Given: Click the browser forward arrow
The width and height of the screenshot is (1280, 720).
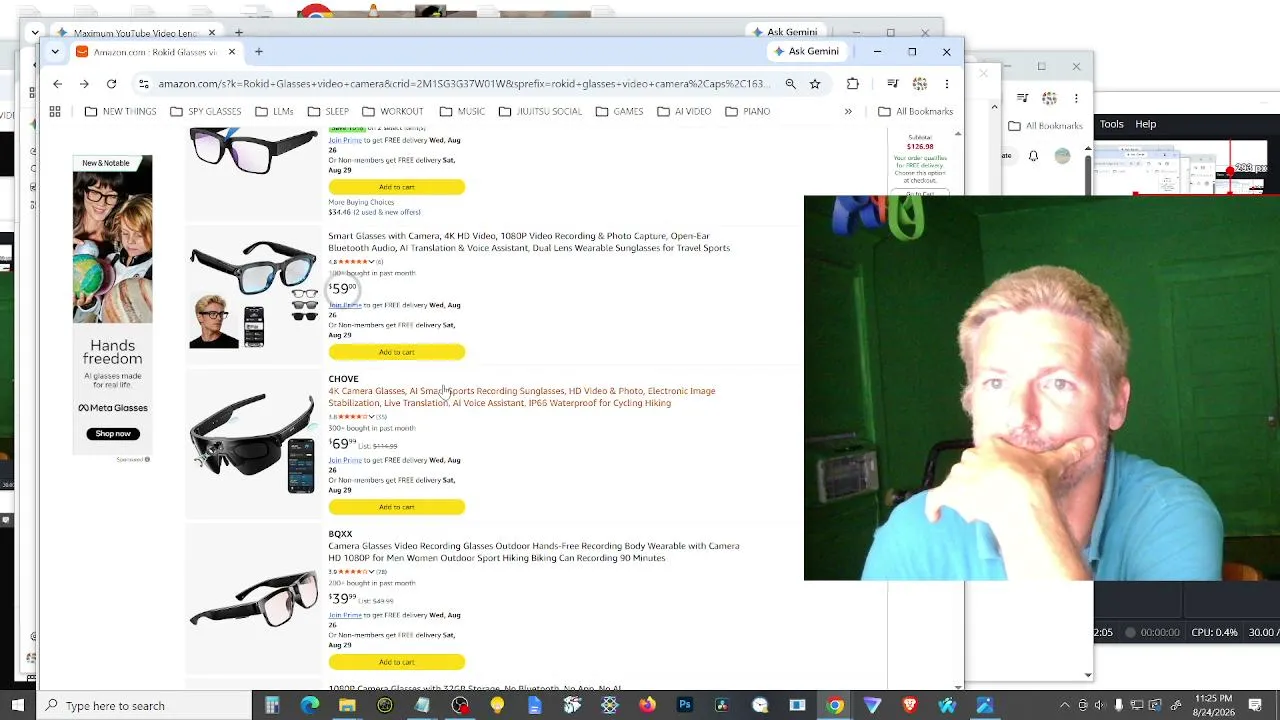Looking at the screenshot, I should pos(84,84).
